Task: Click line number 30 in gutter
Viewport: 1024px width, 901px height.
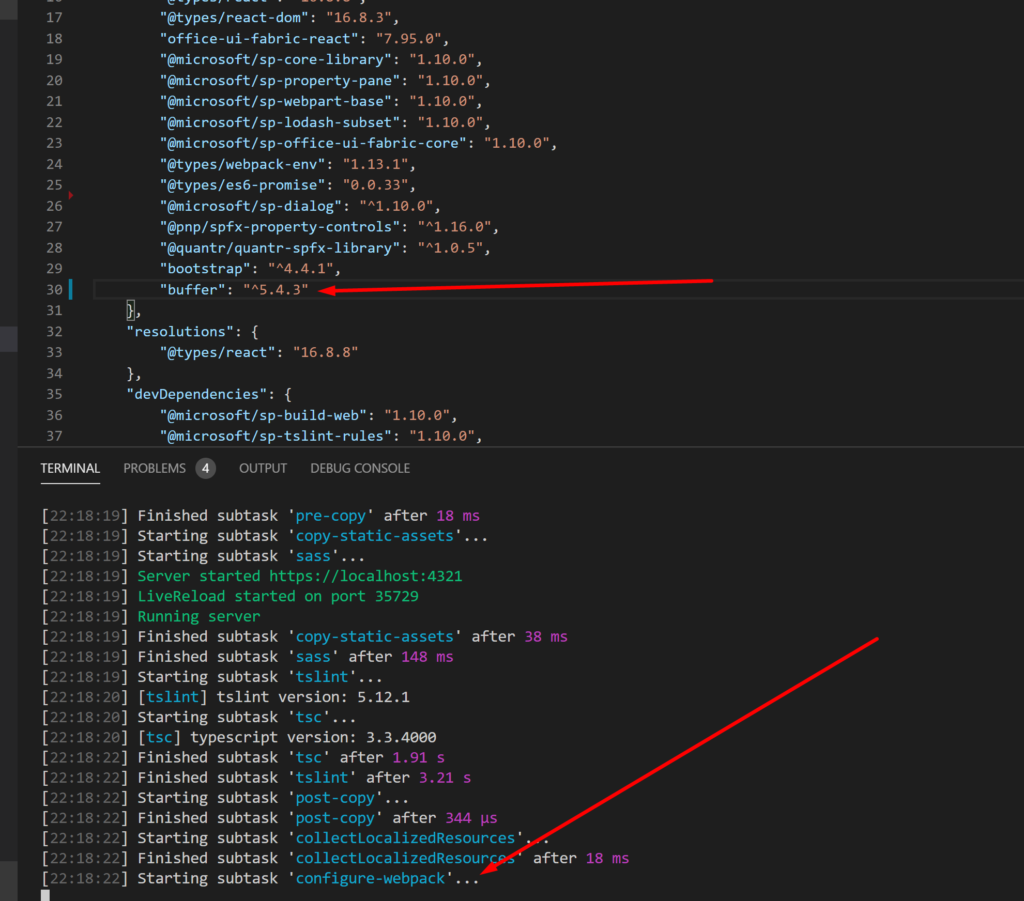Action: (54, 289)
